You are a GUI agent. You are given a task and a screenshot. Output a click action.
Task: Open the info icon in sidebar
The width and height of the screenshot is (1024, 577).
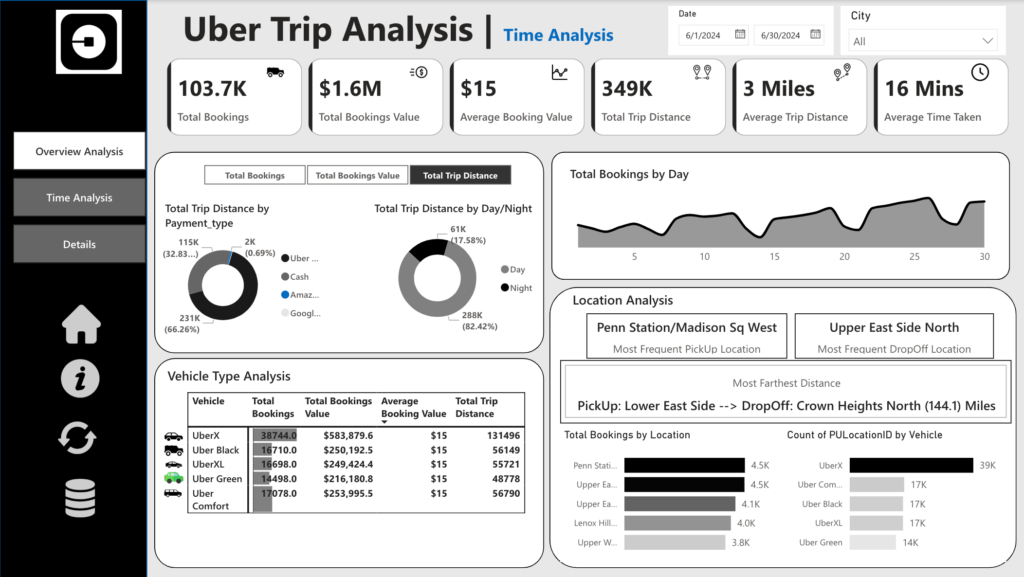point(80,379)
